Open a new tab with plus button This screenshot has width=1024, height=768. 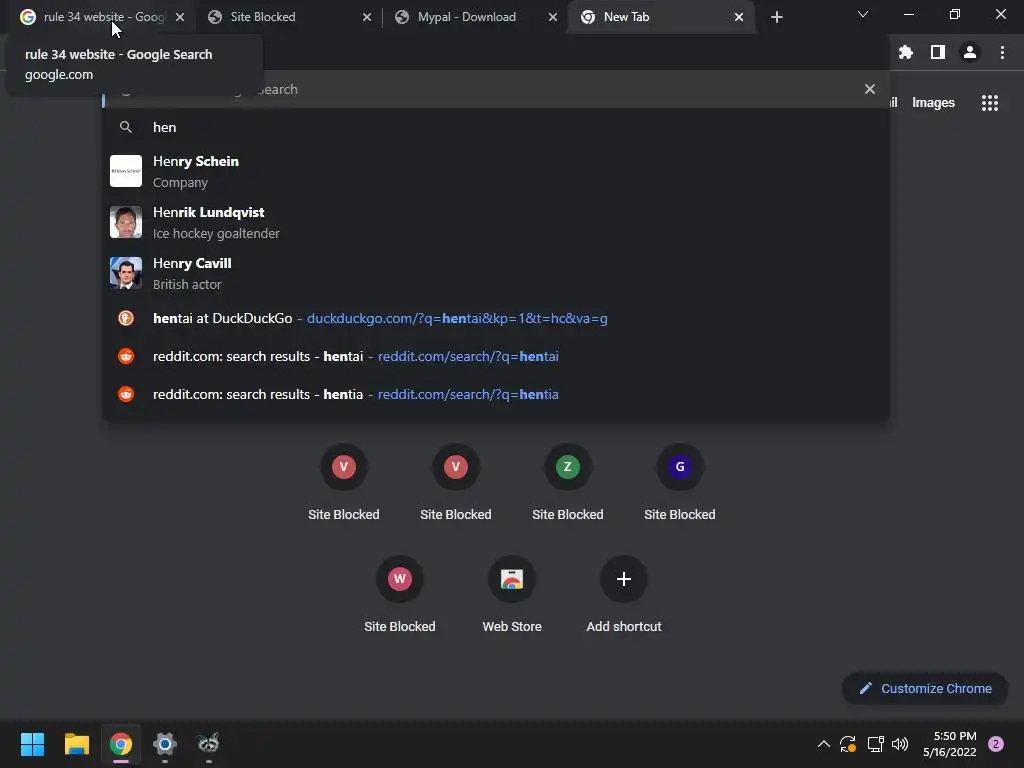tap(776, 17)
